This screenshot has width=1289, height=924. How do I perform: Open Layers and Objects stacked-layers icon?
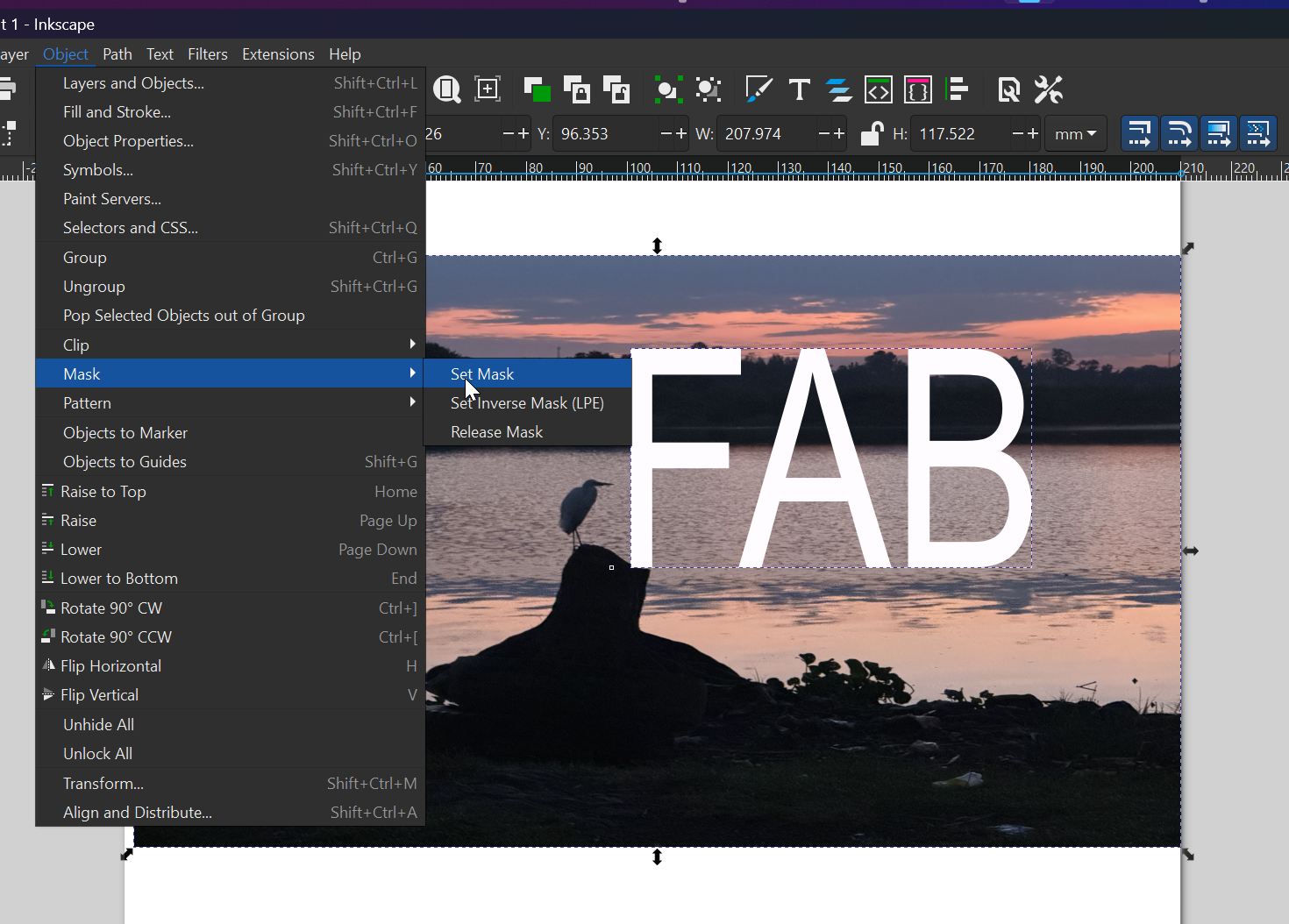tap(839, 89)
